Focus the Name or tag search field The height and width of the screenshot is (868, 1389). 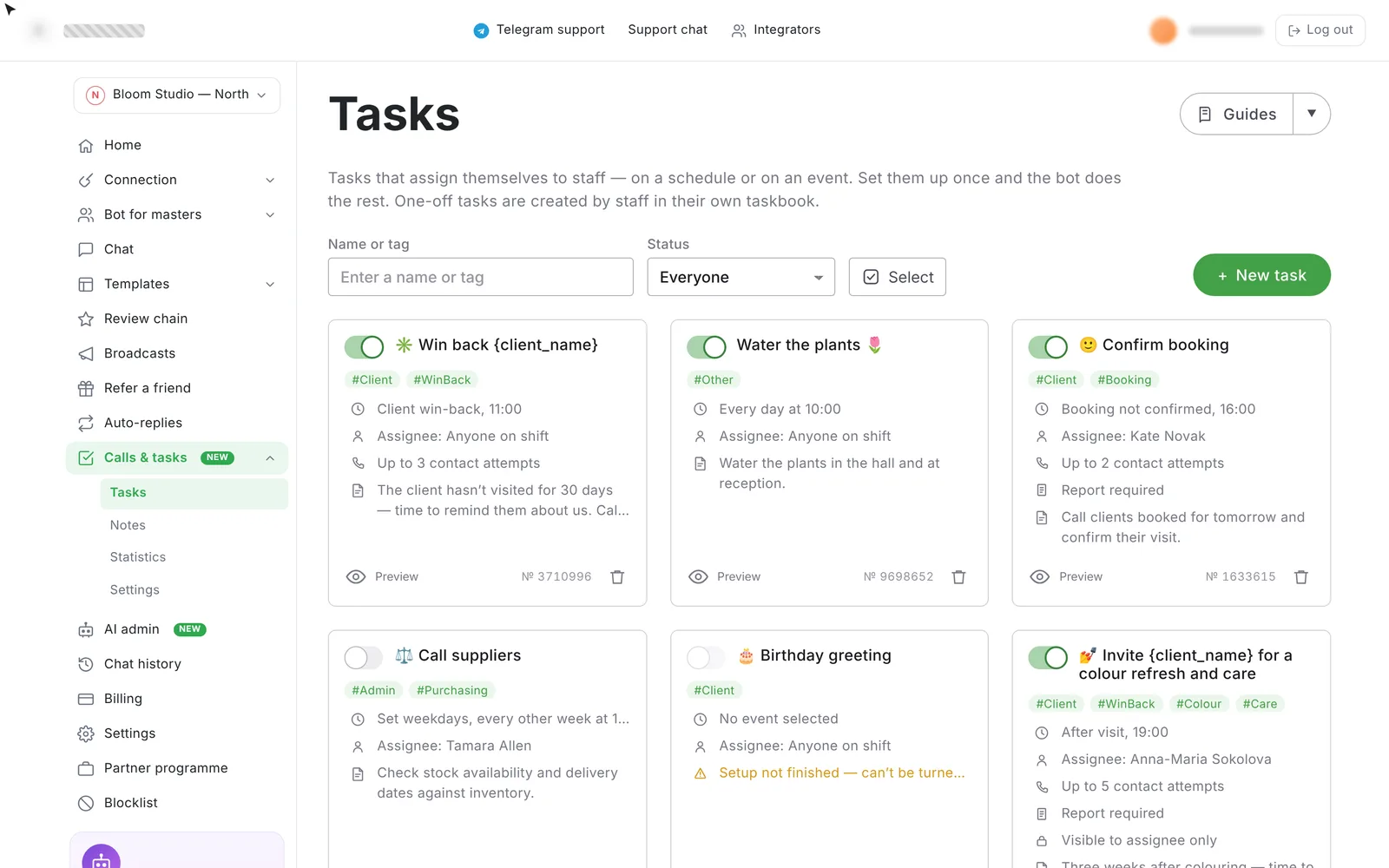point(481,277)
